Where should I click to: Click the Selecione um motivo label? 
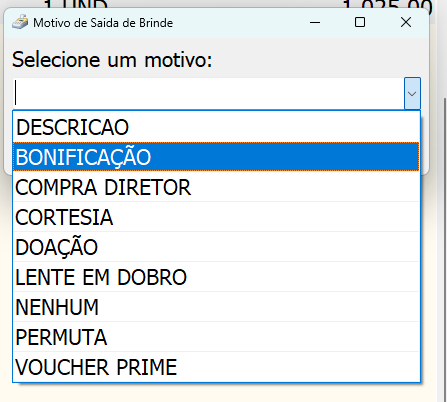point(112,60)
